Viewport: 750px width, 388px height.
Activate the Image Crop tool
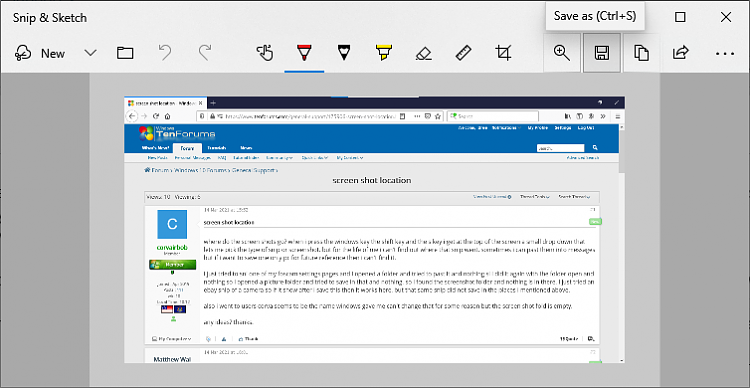point(503,53)
